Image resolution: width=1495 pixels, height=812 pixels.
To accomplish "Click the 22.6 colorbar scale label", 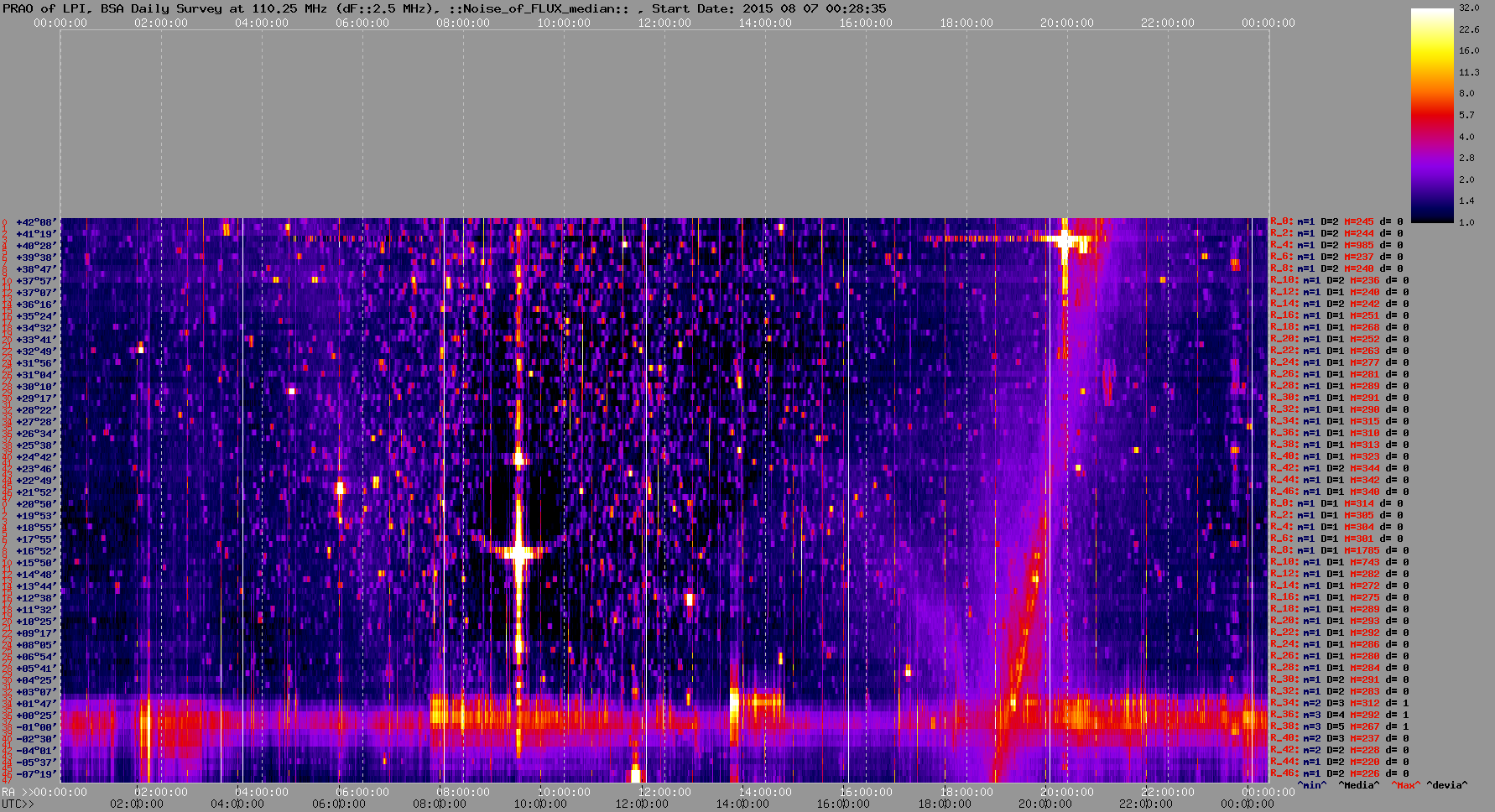I will (x=1469, y=29).
